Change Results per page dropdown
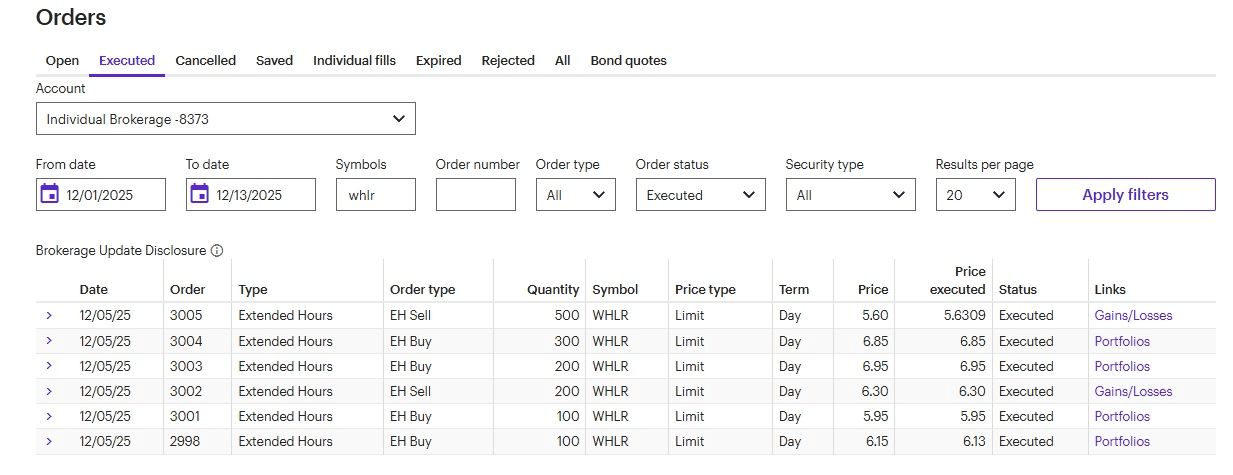1233x475 pixels. click(975, 195)
